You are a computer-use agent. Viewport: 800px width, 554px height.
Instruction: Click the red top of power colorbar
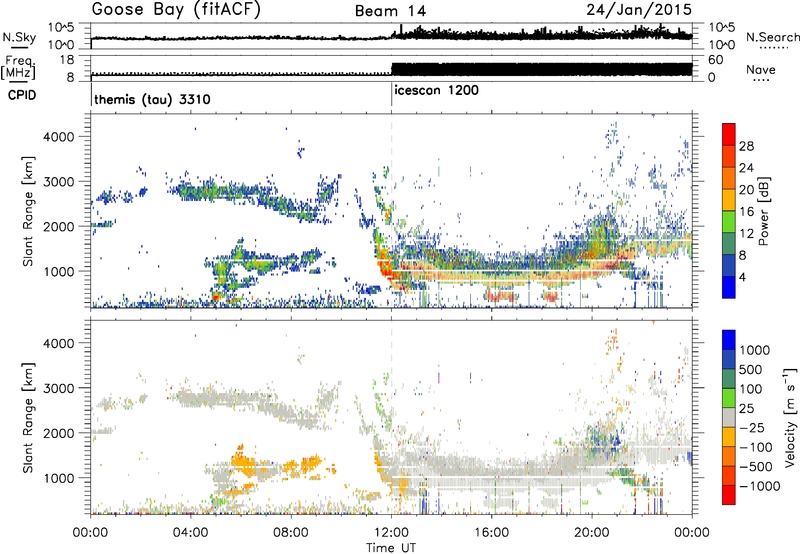tap(729, 135)
